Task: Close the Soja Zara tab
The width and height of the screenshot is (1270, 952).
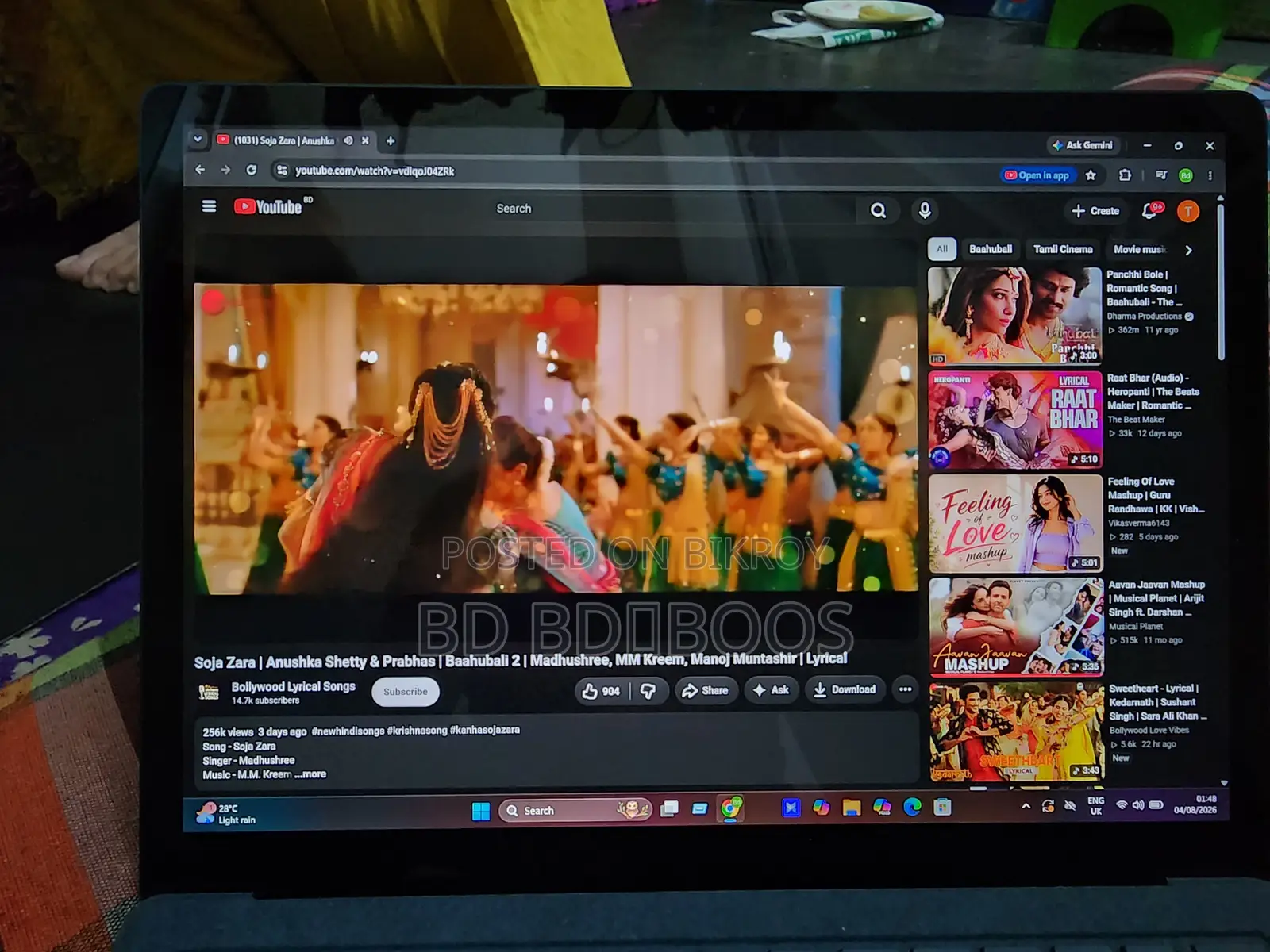Action: (x=365, y=140)
